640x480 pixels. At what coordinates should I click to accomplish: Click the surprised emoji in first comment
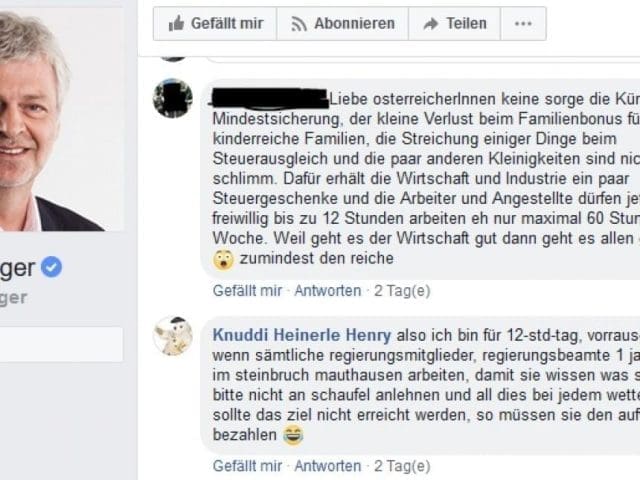pos(223,259)
